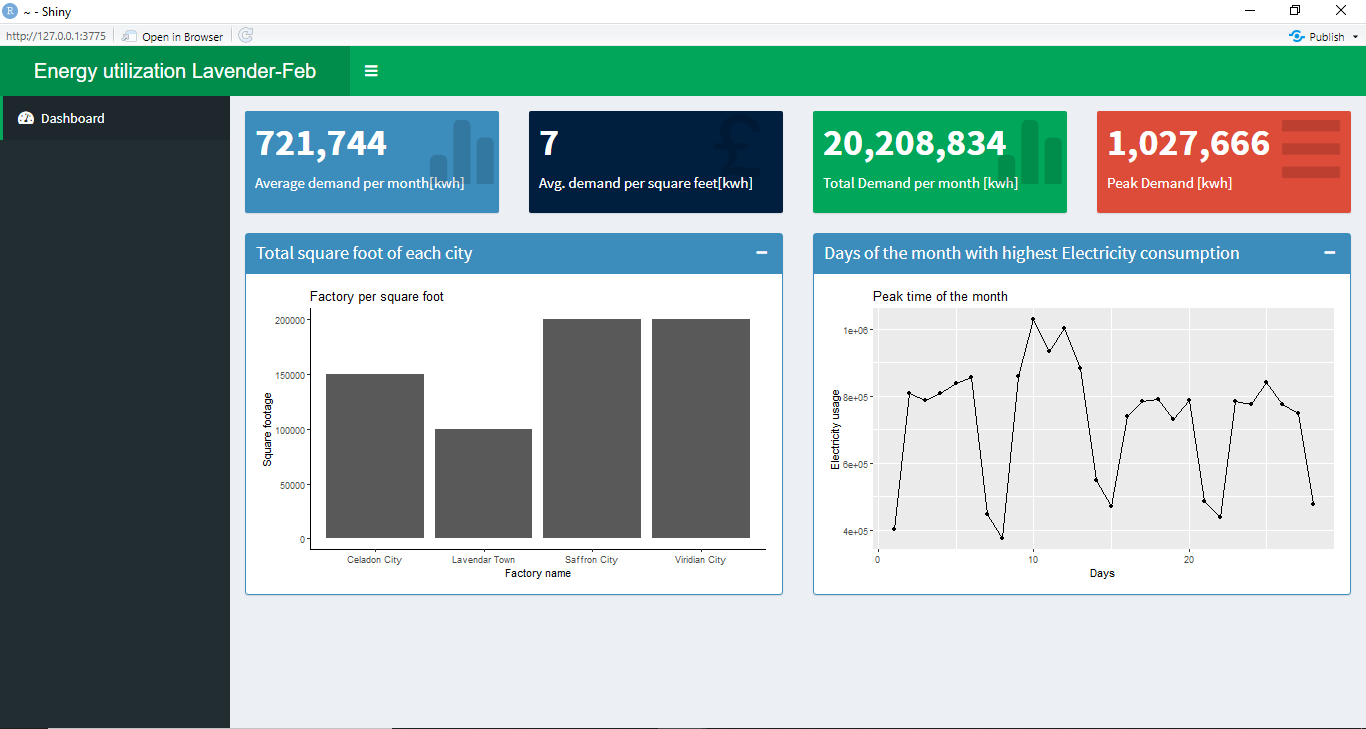Click the bar chart icon in Total Demand card
Screen dimensions: 1366x729
[x=1031, y=152]
